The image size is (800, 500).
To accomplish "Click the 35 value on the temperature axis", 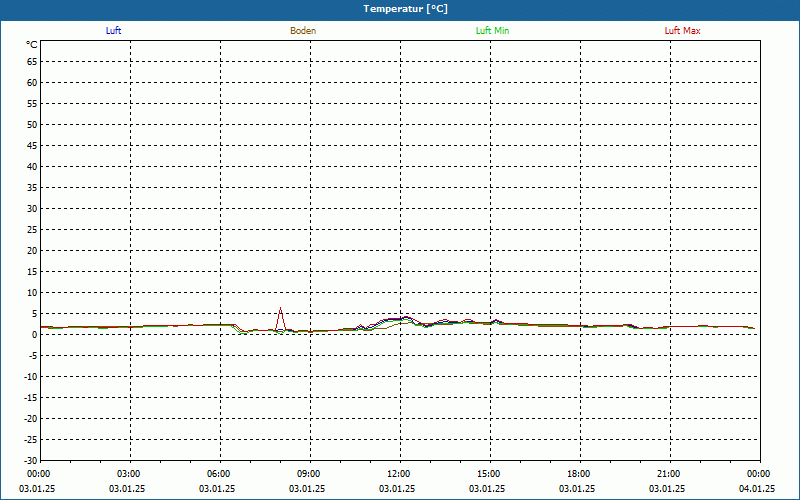I will [32, 188].
